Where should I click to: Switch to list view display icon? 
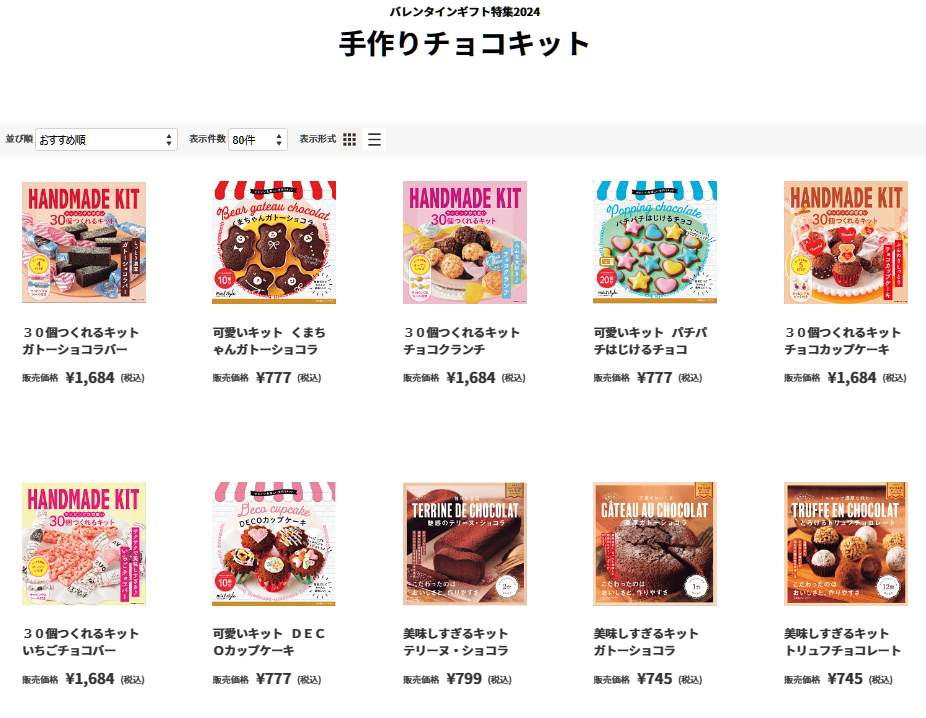tap(374, 139)
